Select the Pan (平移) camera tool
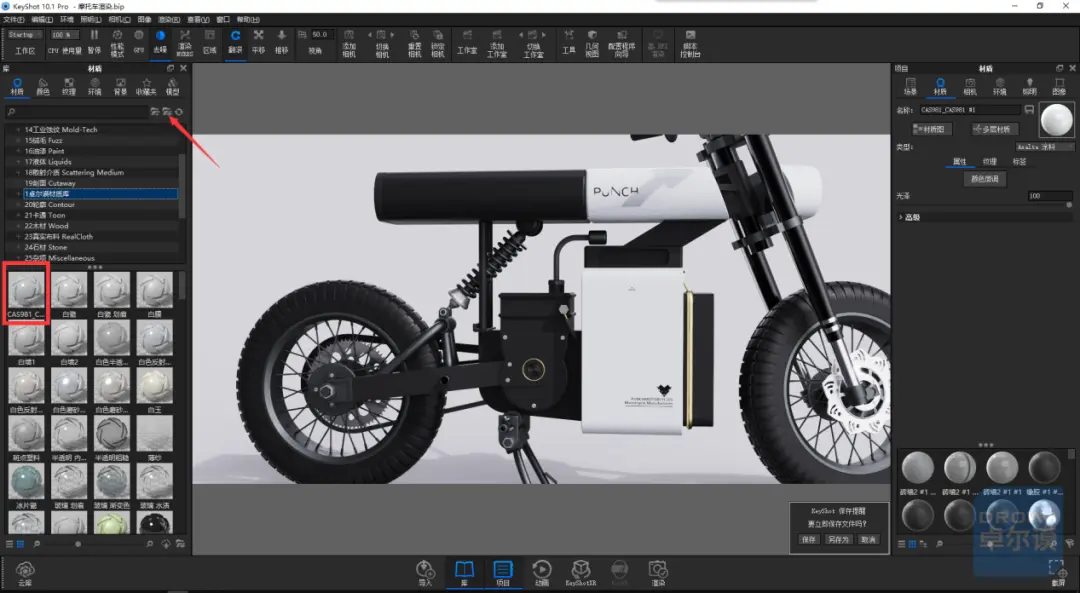The image size is (1080, 593). (258, 41)
